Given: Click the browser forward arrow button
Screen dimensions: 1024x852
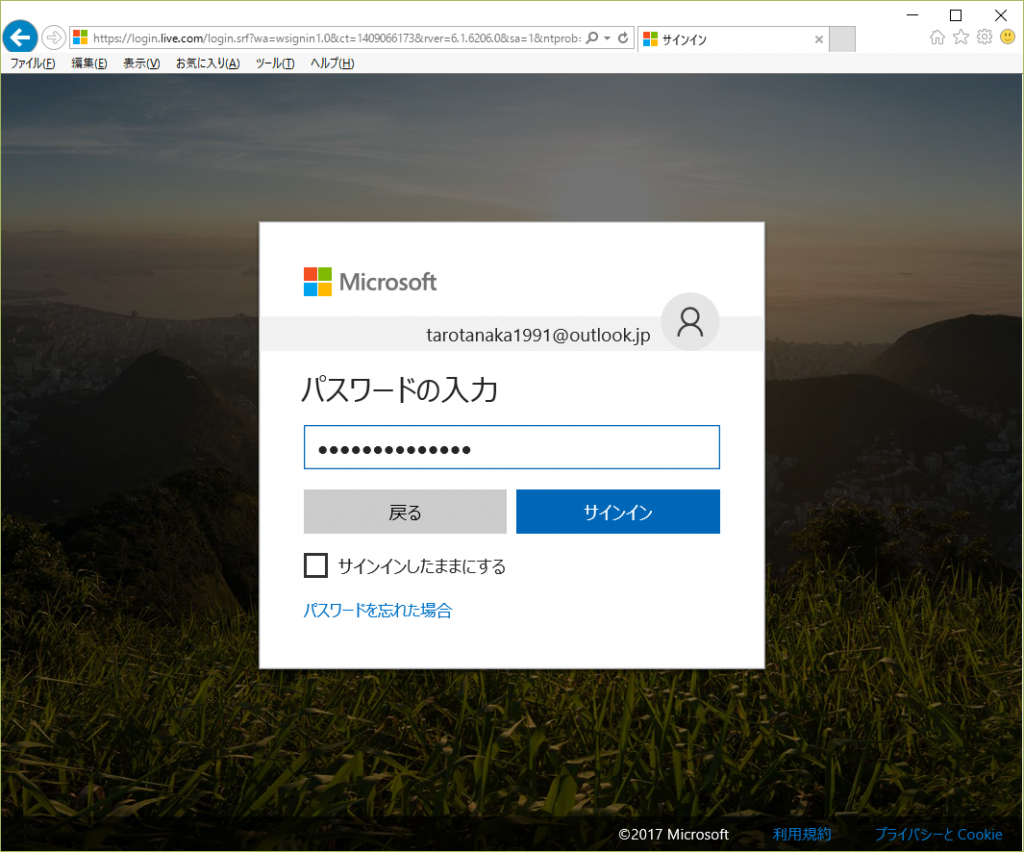Looking at the screenshot, I should point(54,38).
